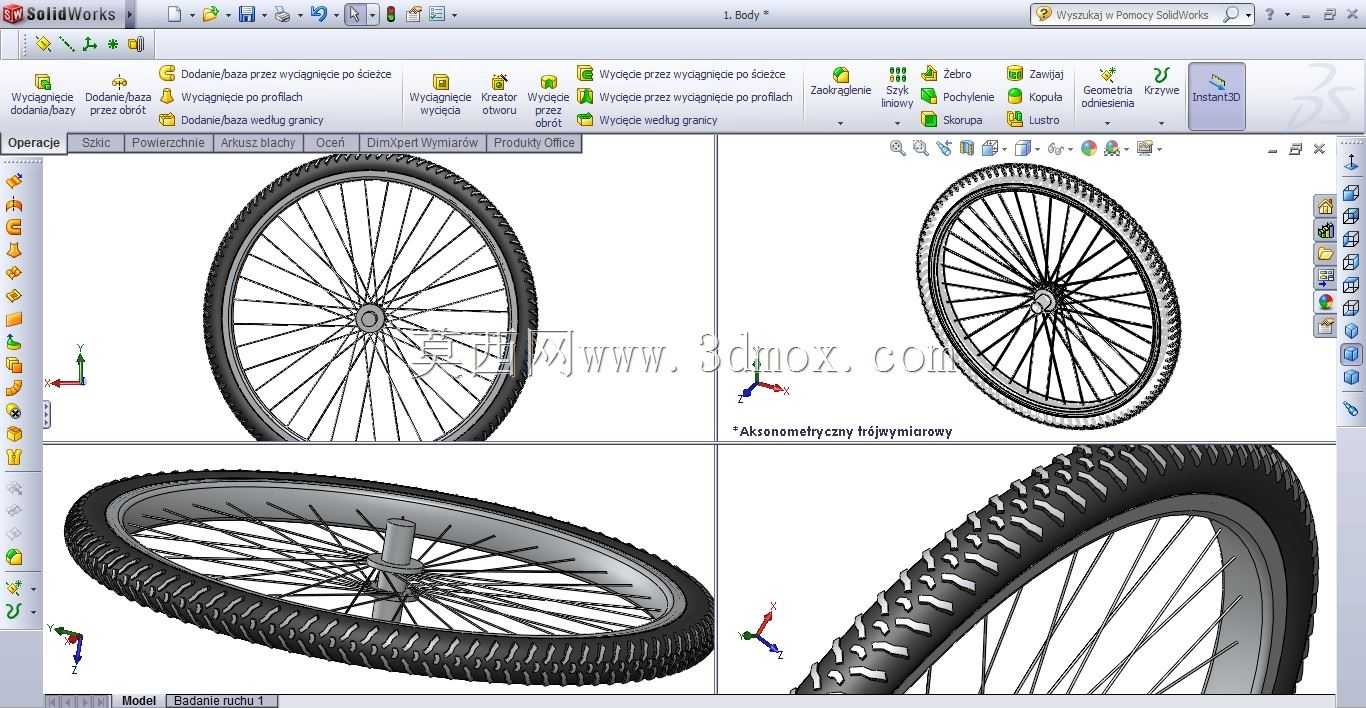The height and width of the screenshot is (708, 1366).
Task: Click the Kopuła dome feature
Action: pyautogui.click(x=1035, y=97)
